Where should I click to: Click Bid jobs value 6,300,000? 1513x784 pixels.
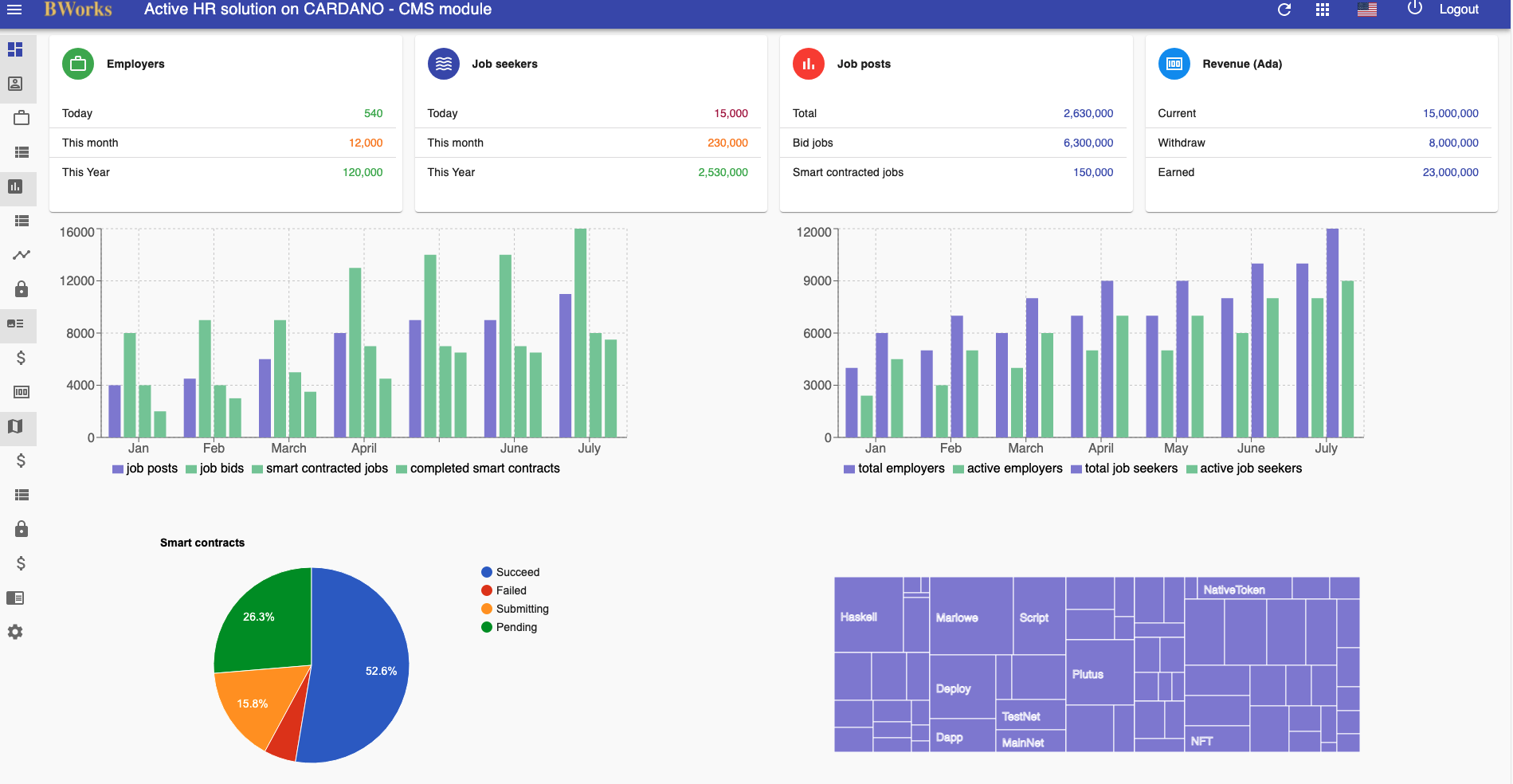click(x=1088, y=143)
